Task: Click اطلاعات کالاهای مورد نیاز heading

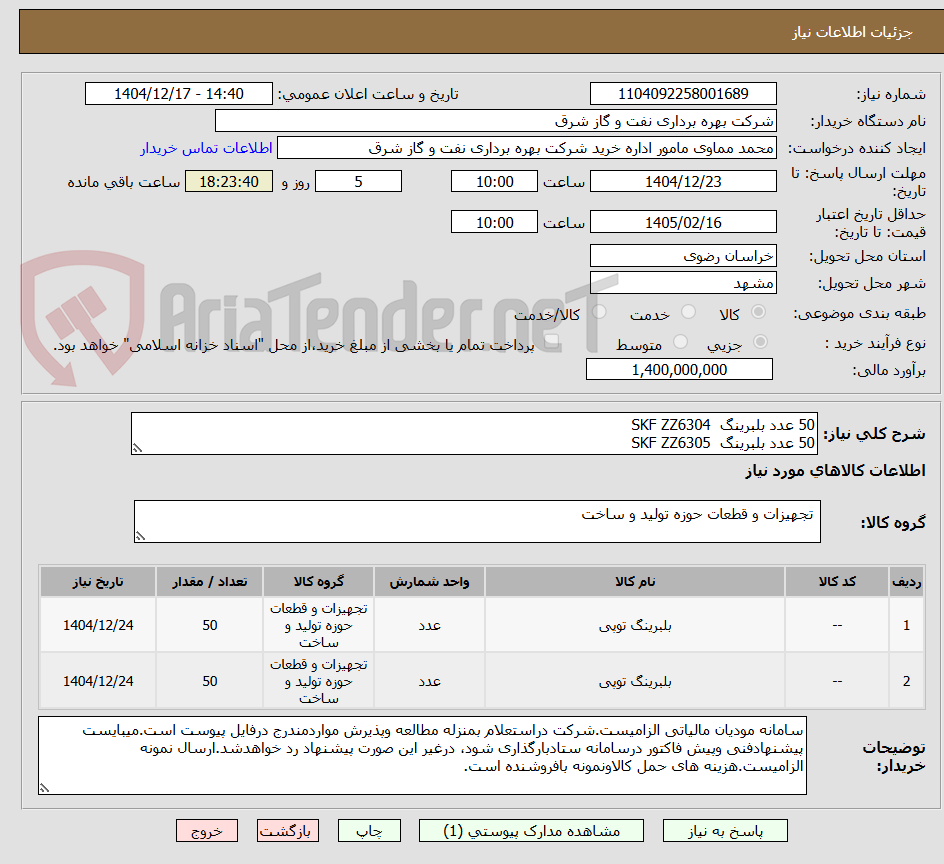Action: tap(835, 470)
